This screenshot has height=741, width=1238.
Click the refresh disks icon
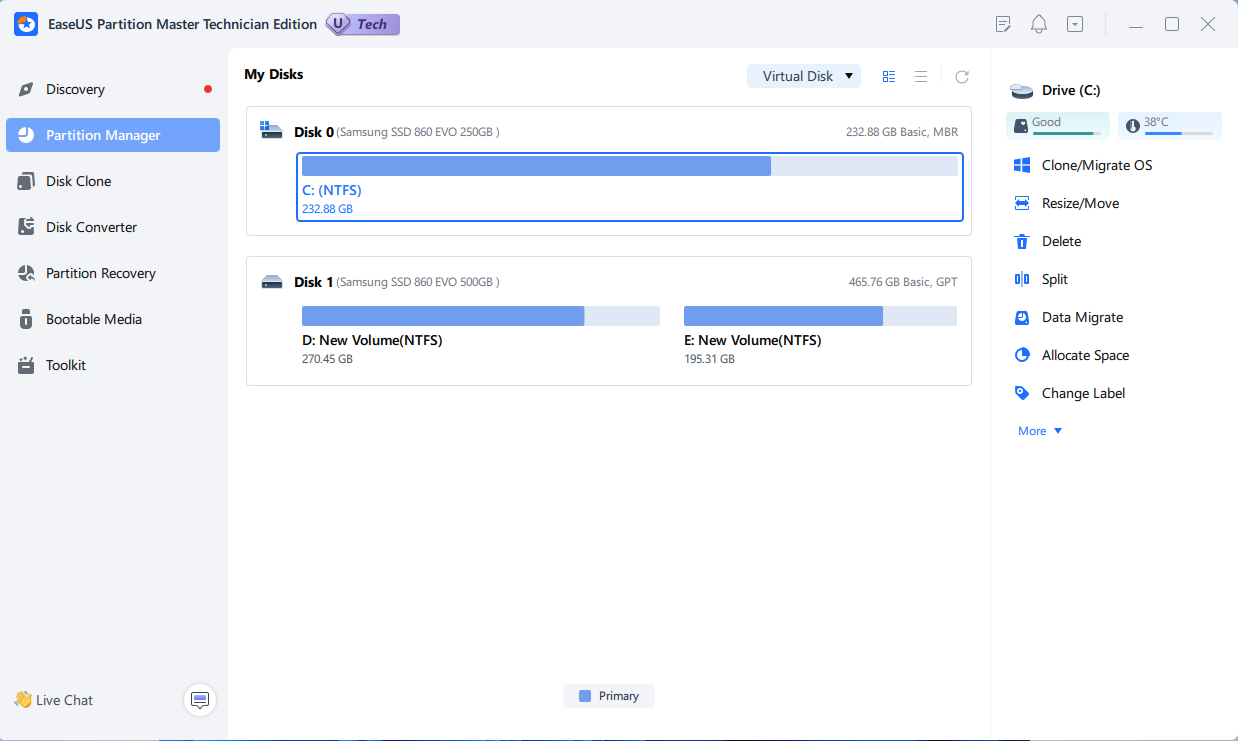pos(962,77)
